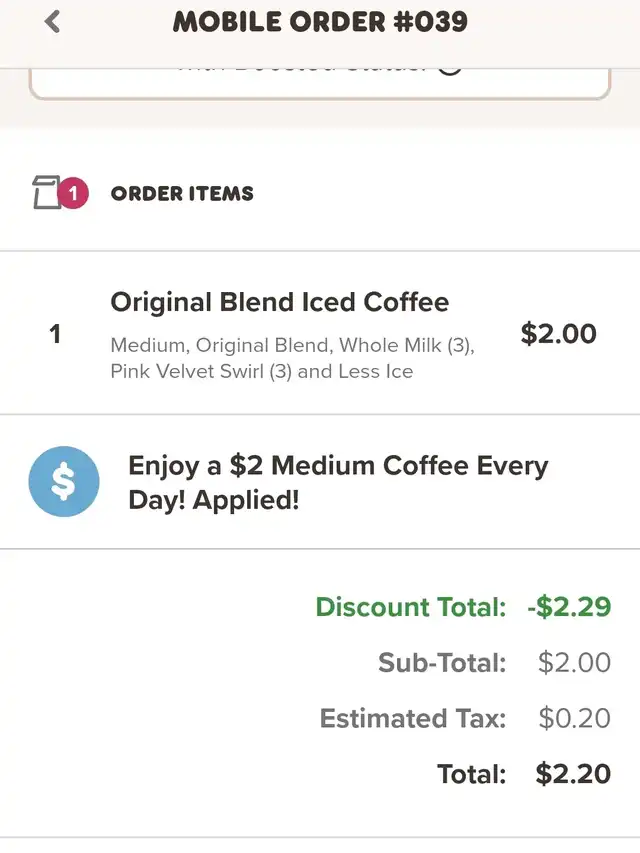View the Whole Milk and Pink Velvet Swirl customizations
640x853 pixels.
tap(292, 358)
